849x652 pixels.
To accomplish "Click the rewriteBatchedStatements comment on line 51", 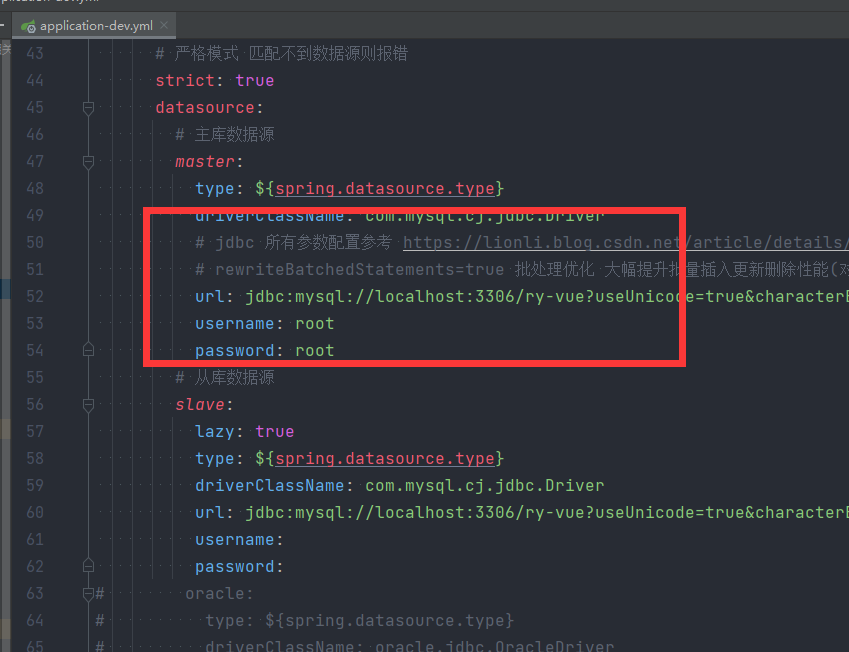I will [521, 270].
